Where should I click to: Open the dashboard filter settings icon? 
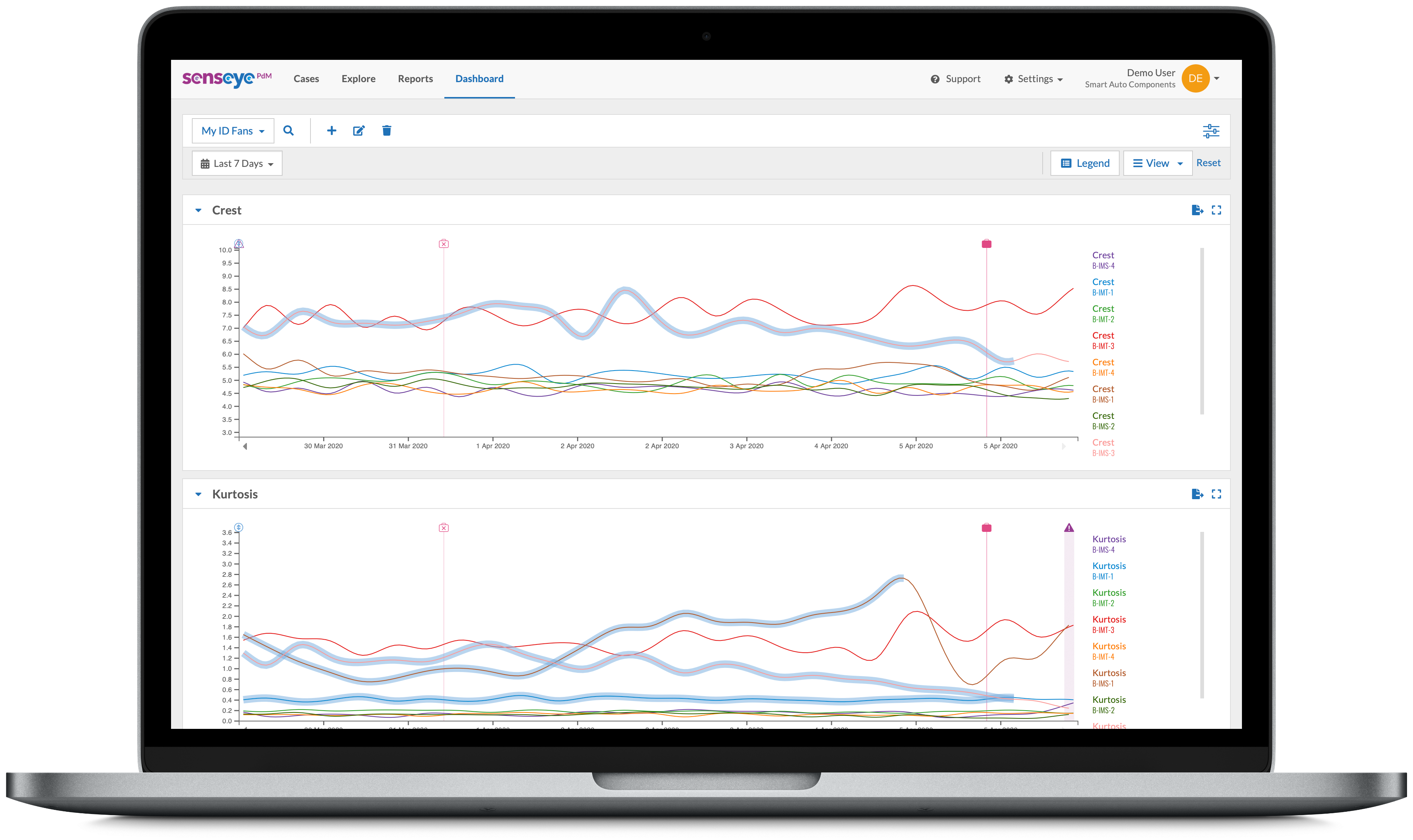[1211, 131]
